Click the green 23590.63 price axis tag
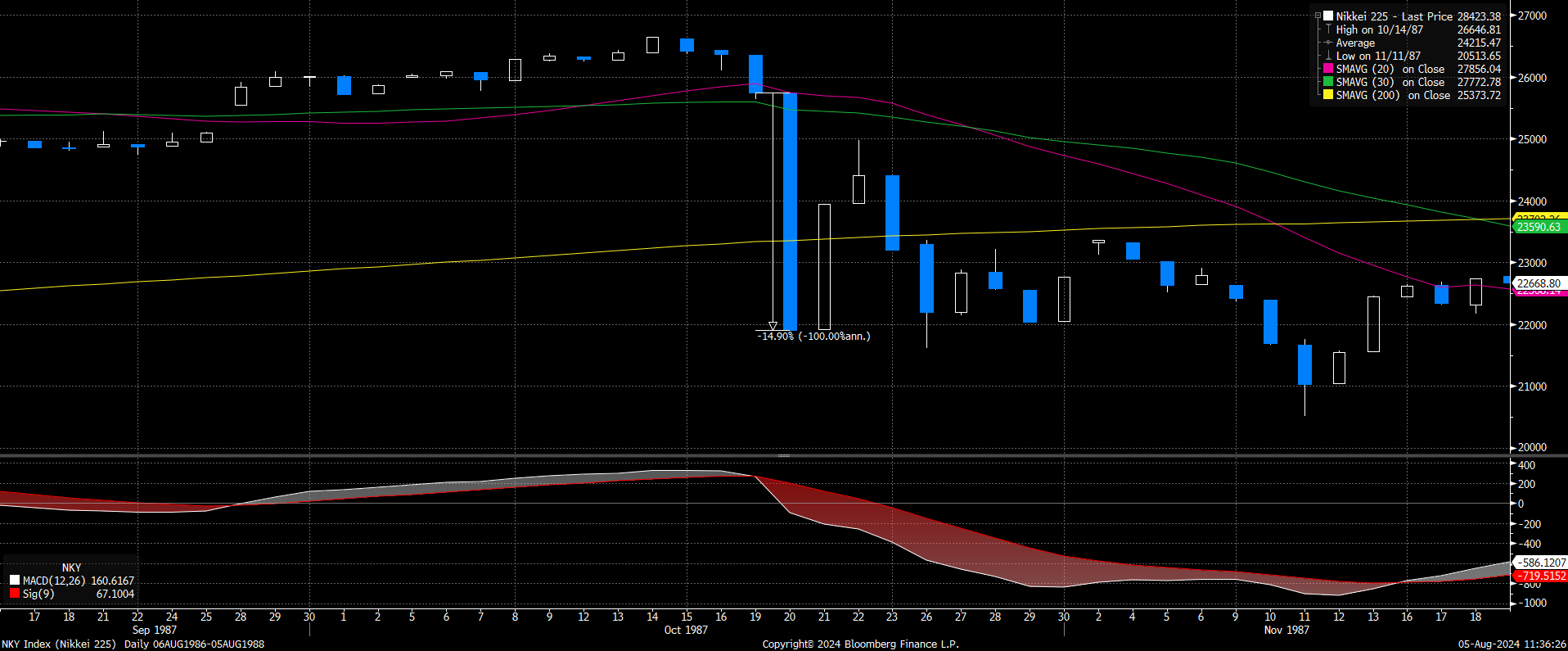 pos(1539,227)
